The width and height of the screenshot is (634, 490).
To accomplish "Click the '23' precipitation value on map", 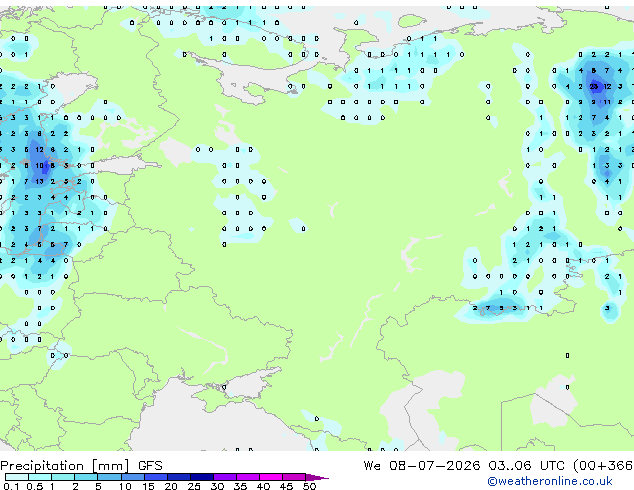I will pyautogui.click(x=594, y=86).
